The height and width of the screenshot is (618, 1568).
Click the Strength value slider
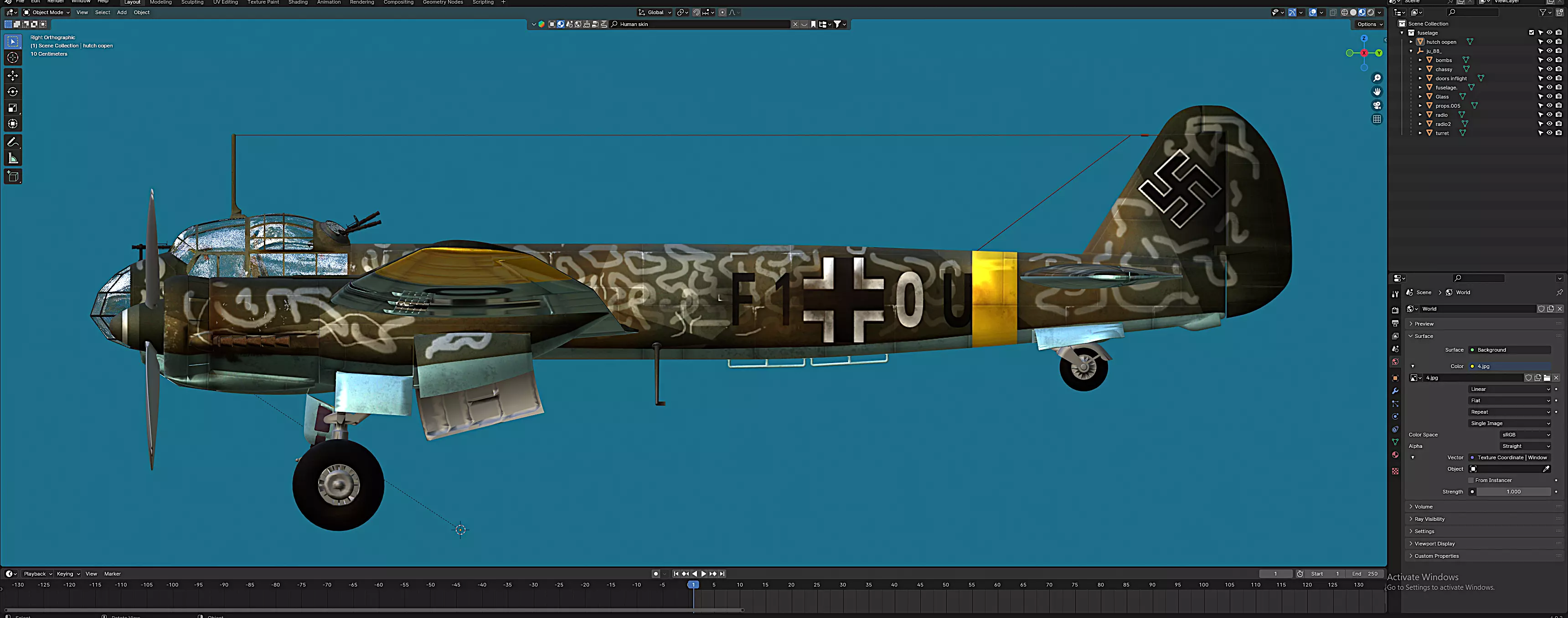pos(1513,492)
